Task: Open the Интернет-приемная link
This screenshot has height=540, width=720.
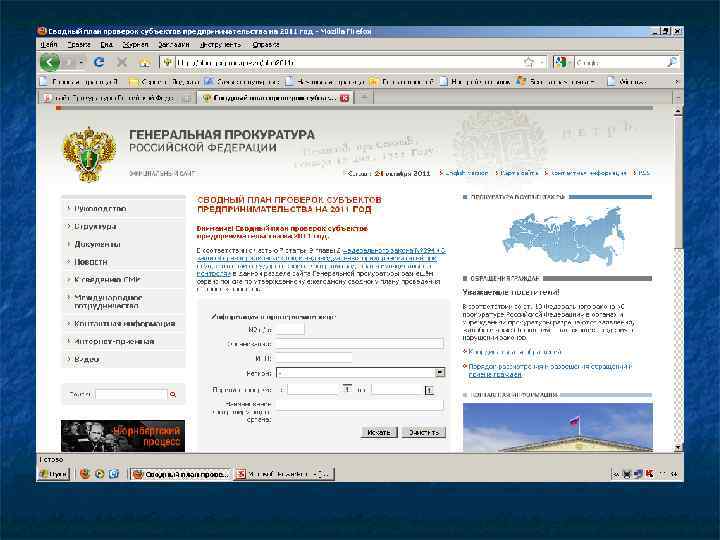Action: [x=114, y=341]
